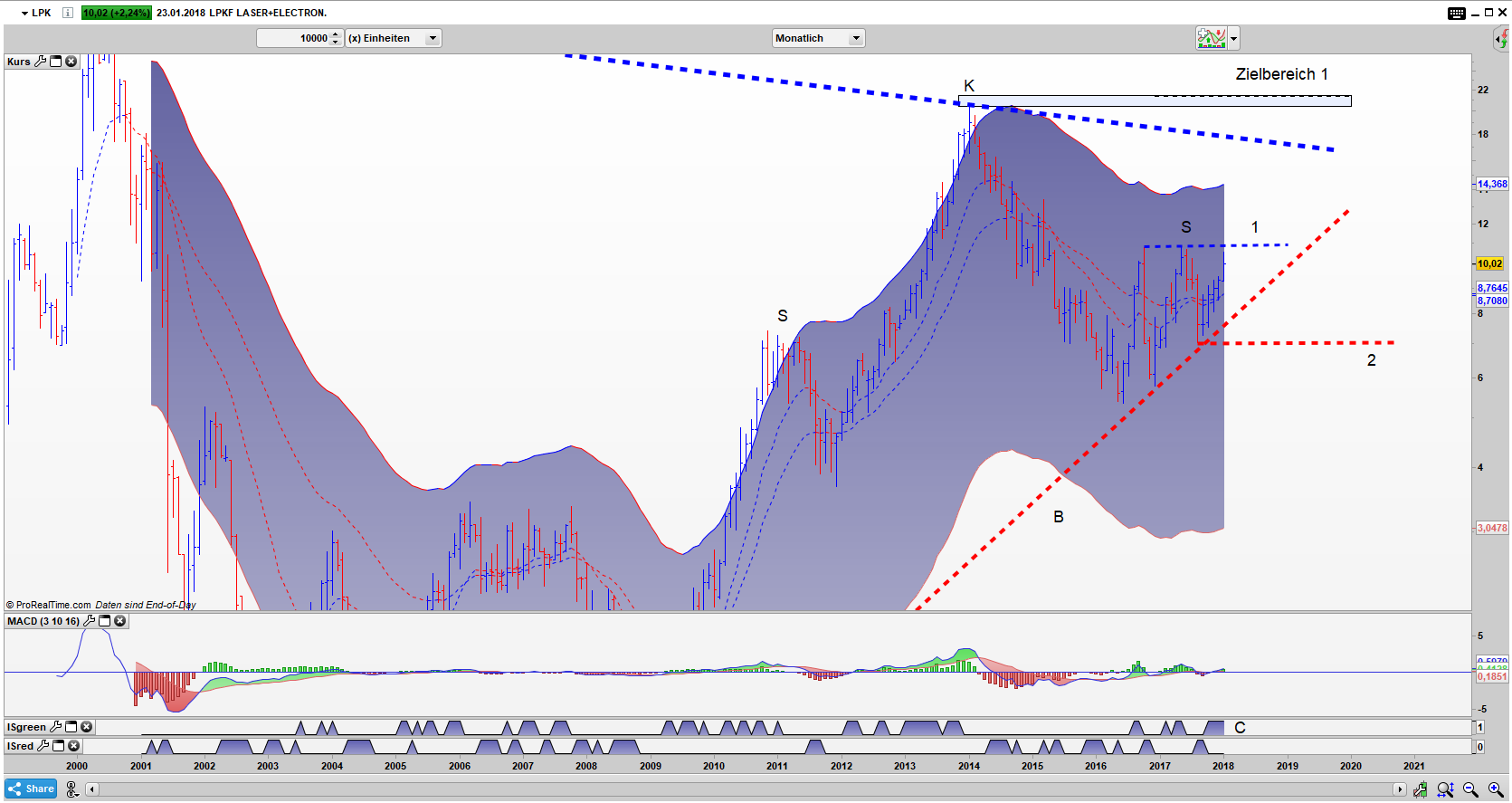Toggle Kurs panel window detach icon
Viewport: 1512px width, 803px height.
[55, 62]
